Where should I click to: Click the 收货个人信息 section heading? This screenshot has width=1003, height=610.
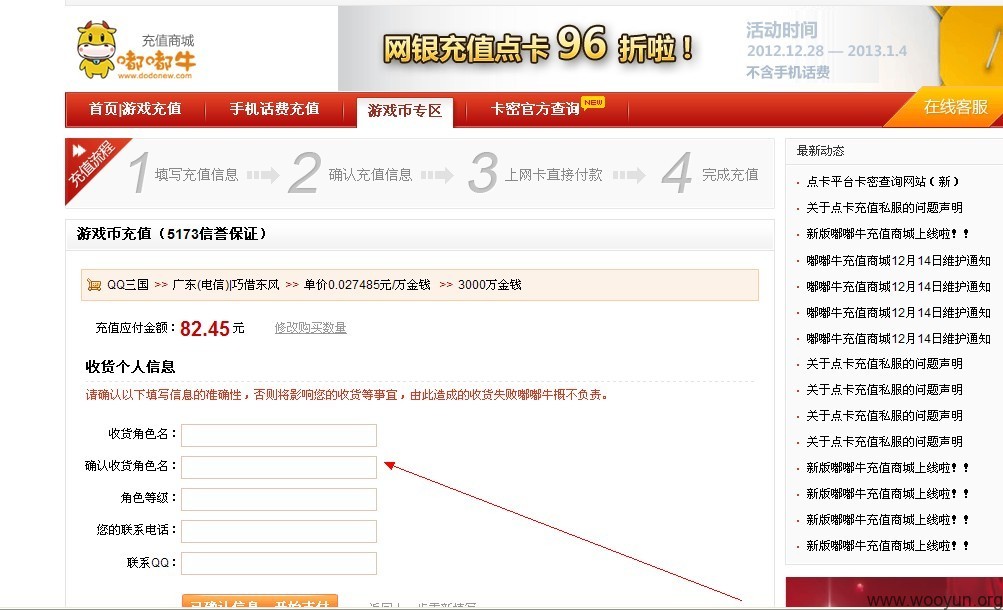coord(130,367)
